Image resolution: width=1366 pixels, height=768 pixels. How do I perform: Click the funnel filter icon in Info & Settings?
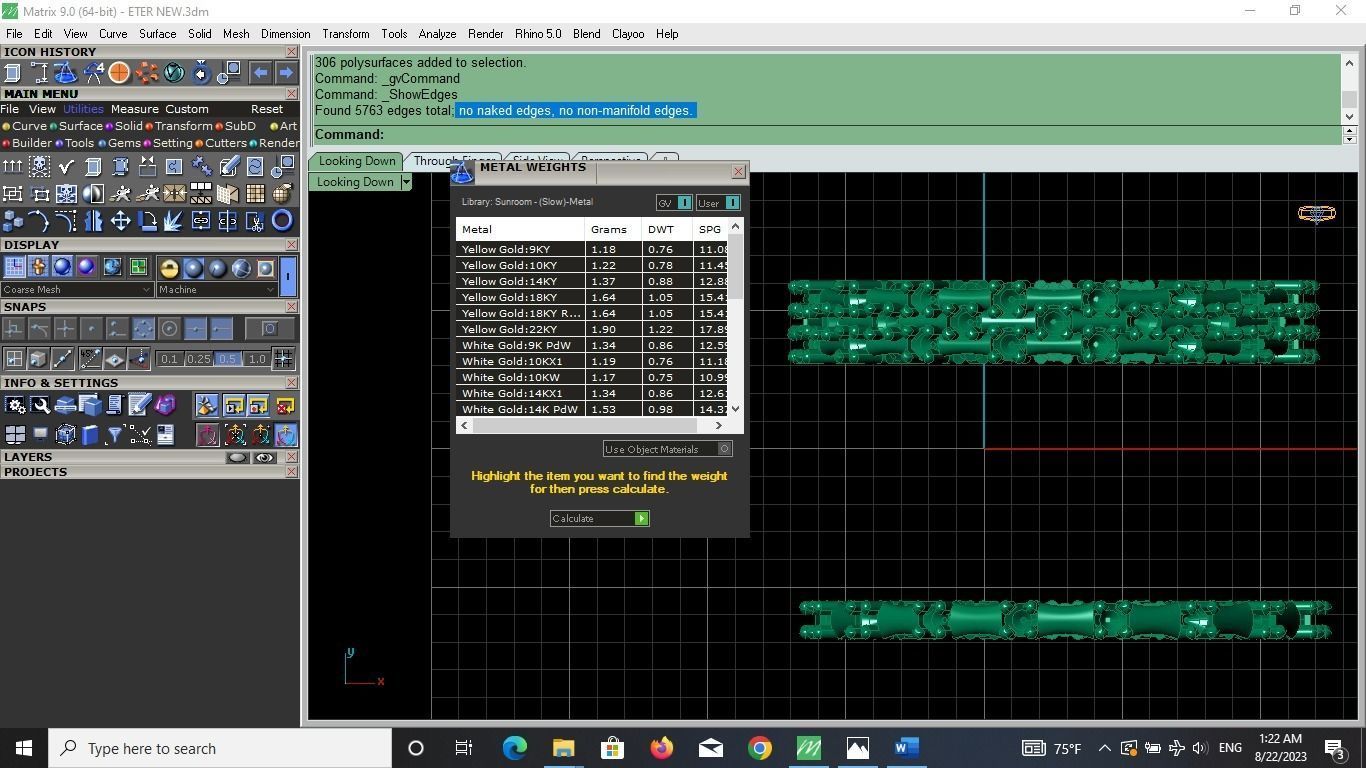[114, 434]
